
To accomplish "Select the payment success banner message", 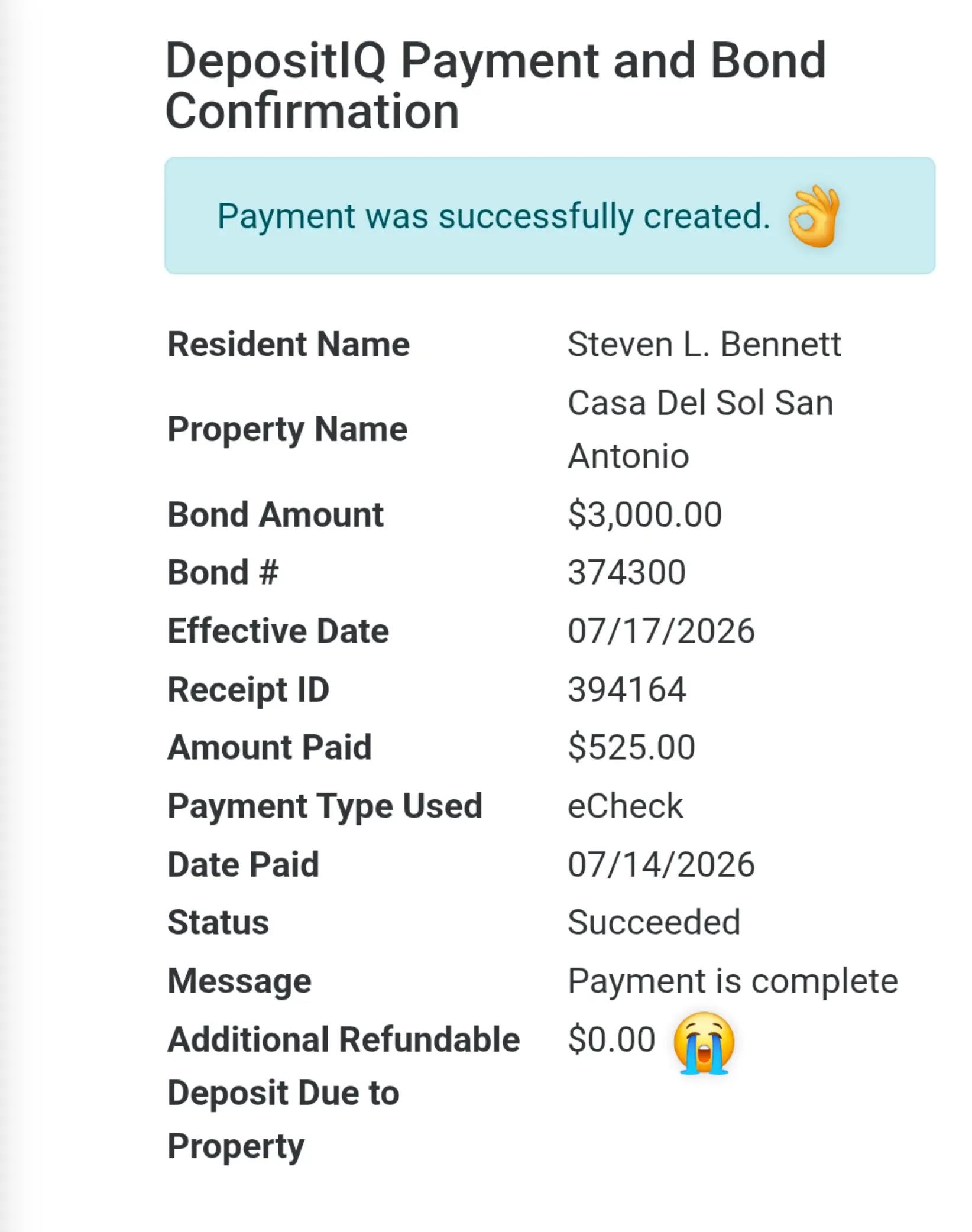I will click(494, 216).
